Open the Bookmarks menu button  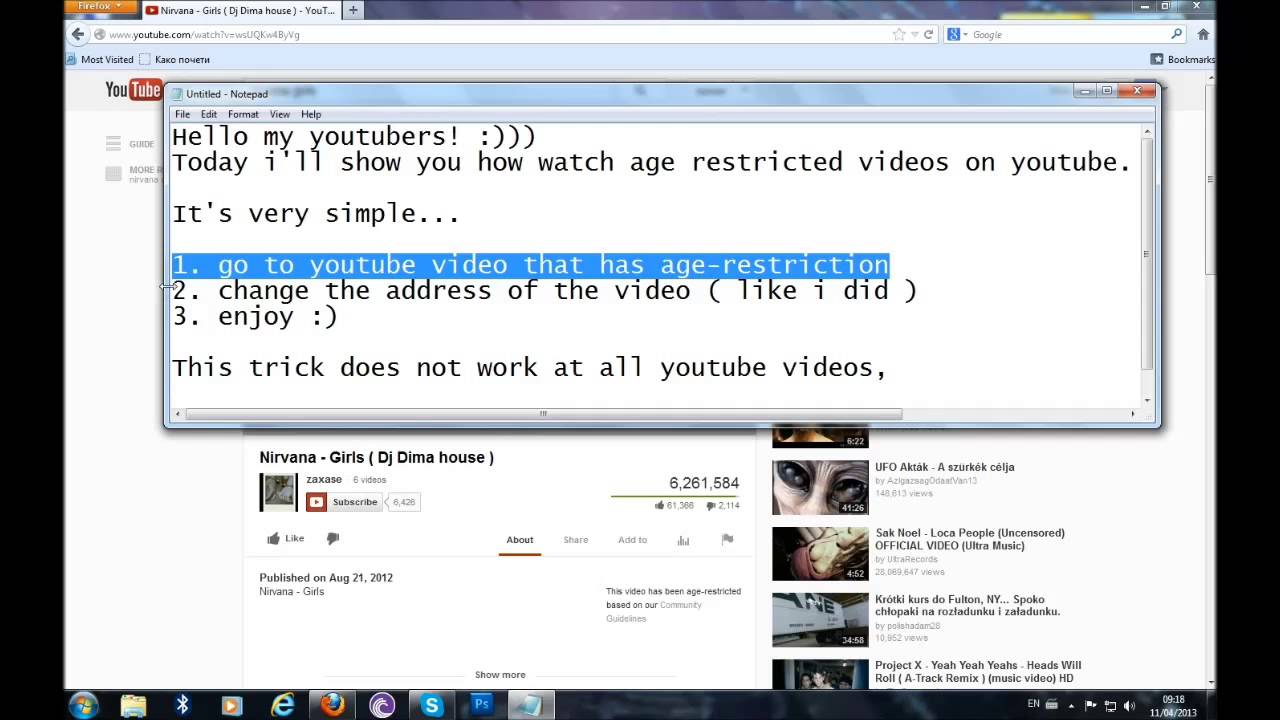pyautogui.click(x=1183, y=59)
